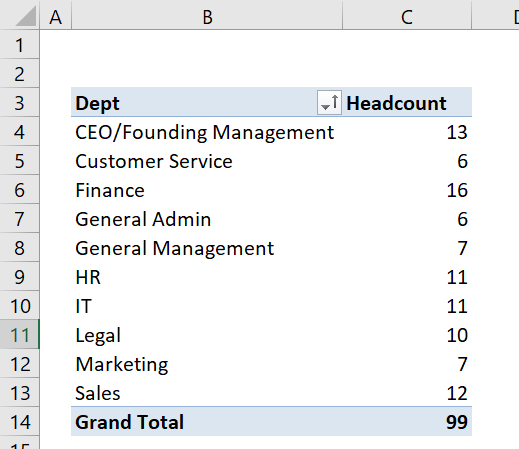The height and width of the screenshot is (449, 519).
Task: Select the Customer Service cell
Action: 207,161
